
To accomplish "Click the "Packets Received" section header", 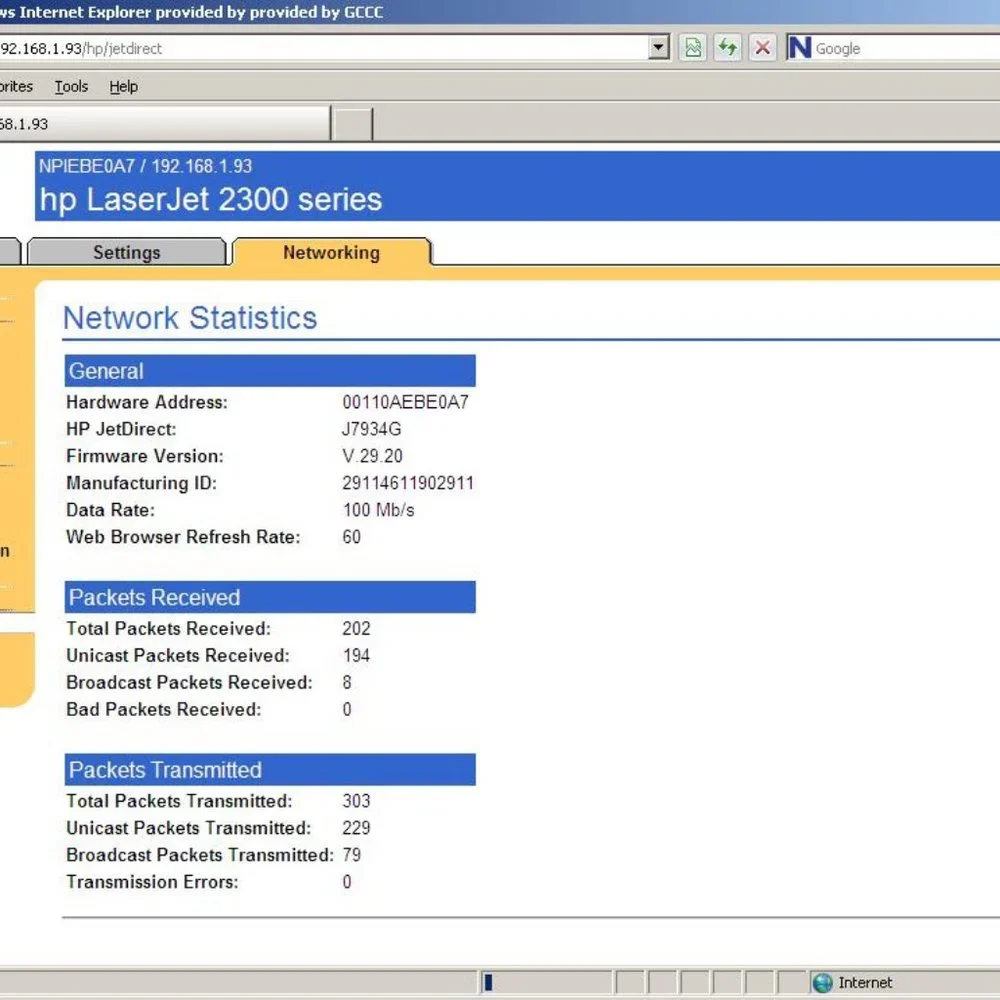I will point(270,597).
